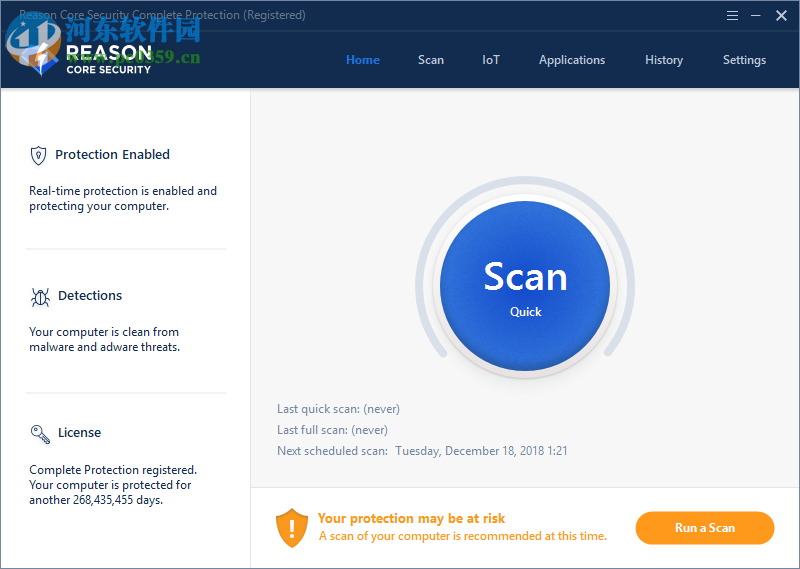Click 'Last quick scan: (never)' text
The height and width of the screenshot is (569, 800).
[338, 409]
